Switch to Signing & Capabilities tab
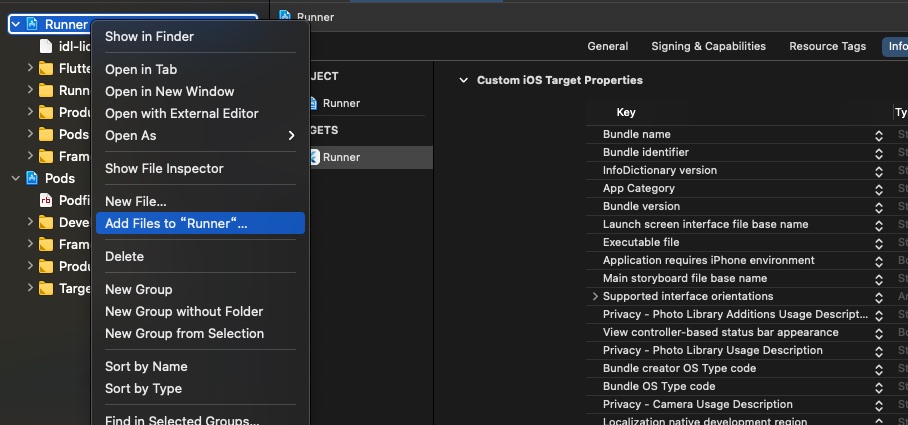This screenshot has height=425, width=908. (x=708, y=46)
